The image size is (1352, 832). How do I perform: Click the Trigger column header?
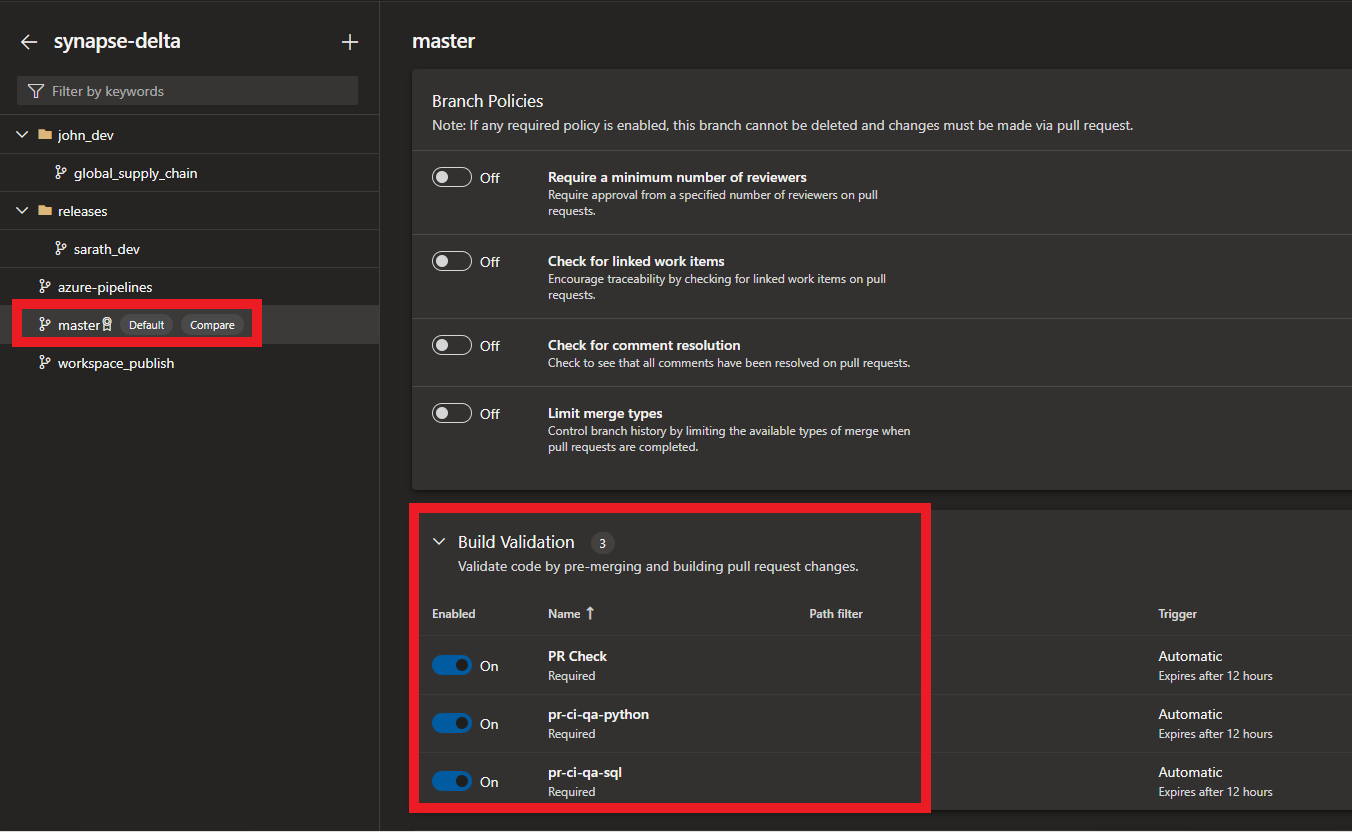tap(1177, 614)
